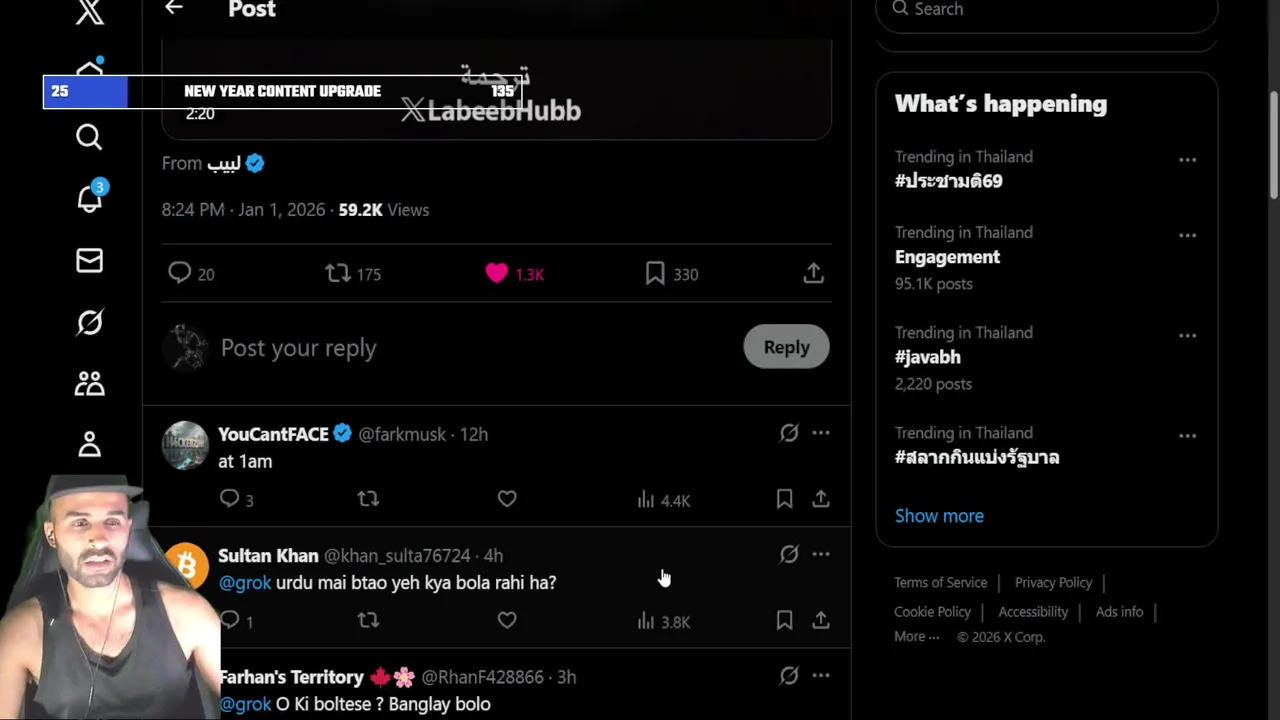
Task: Open more options on YouCantFACE reply
Action: (x=821, y=433)
